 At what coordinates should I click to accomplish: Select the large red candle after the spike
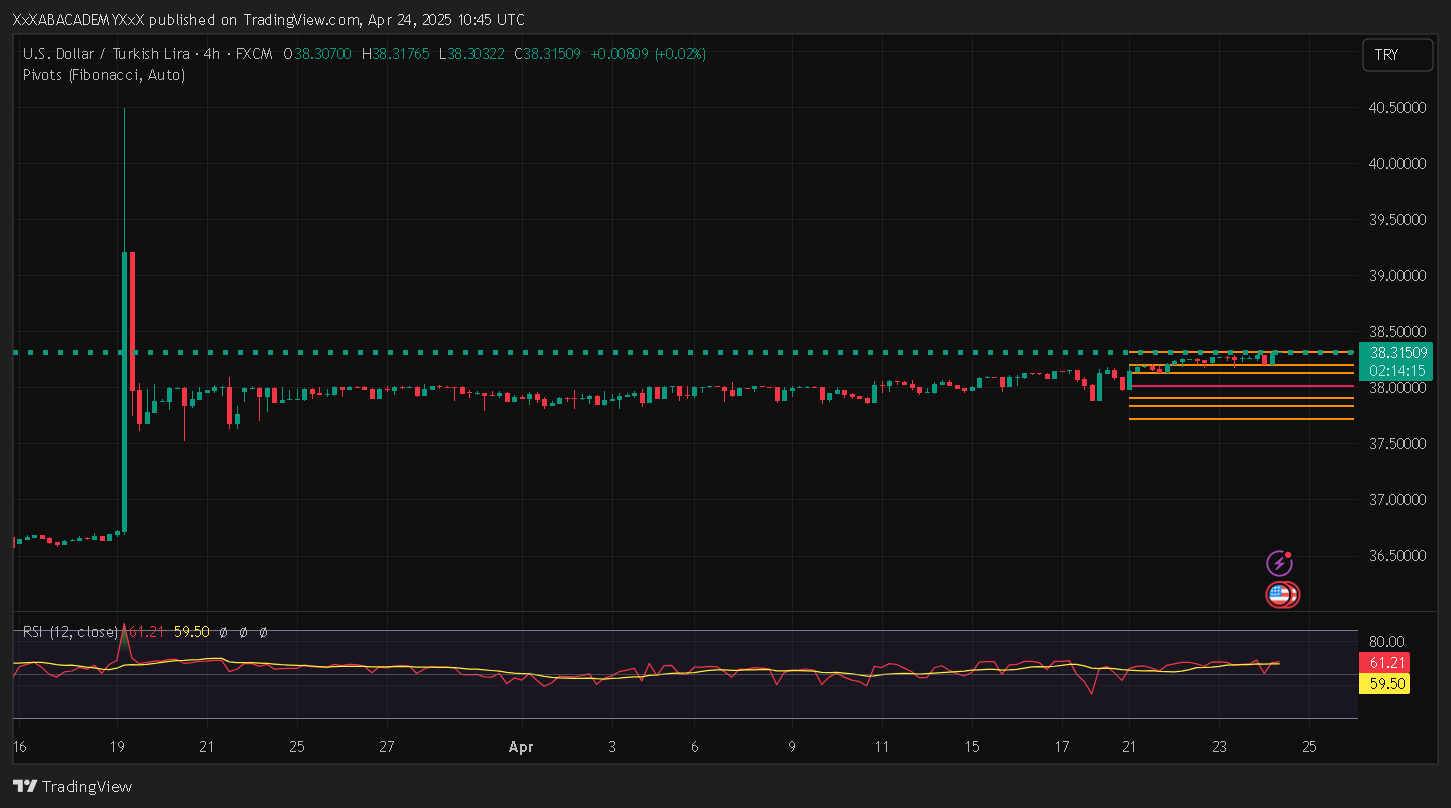click(132, 320)
